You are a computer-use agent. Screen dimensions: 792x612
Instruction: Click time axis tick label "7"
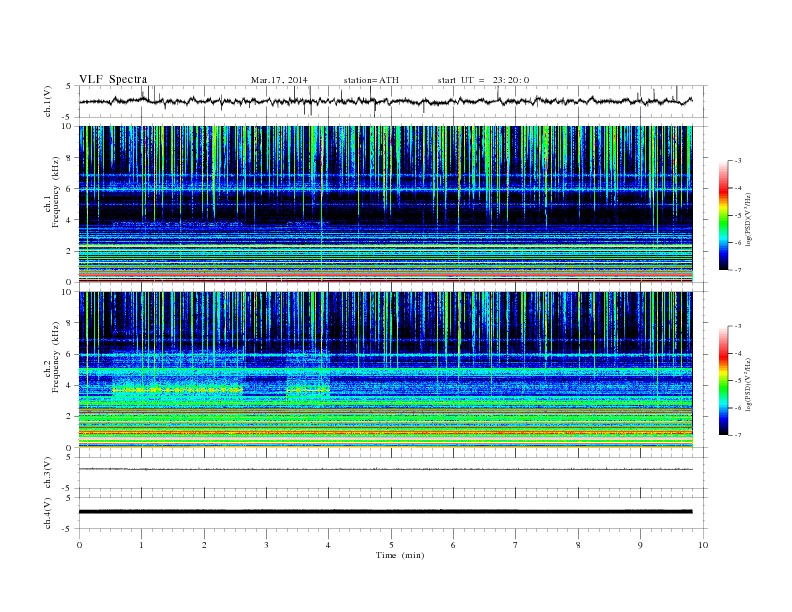pos(516,545)
